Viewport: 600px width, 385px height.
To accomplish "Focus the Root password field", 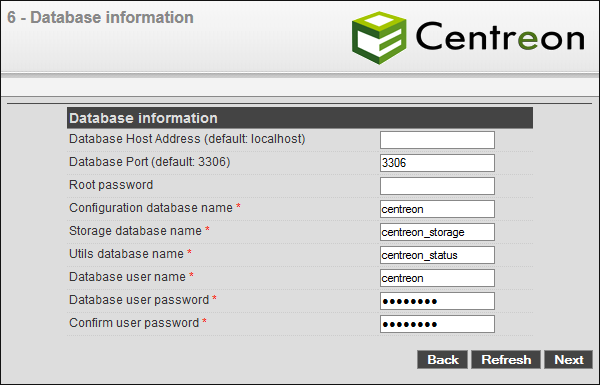I will coord(437,186).
